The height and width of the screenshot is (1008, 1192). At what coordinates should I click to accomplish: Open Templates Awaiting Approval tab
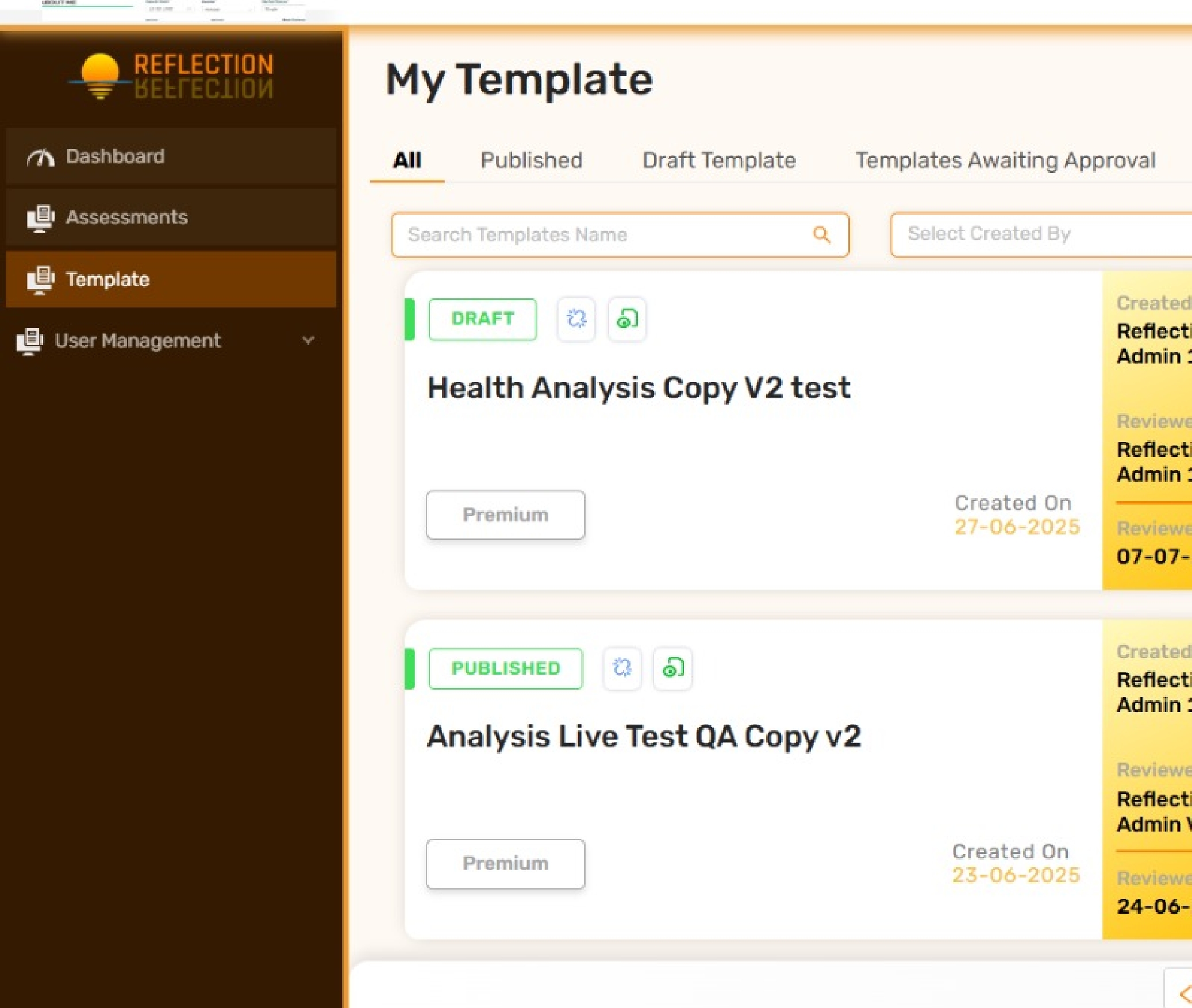1005,160
